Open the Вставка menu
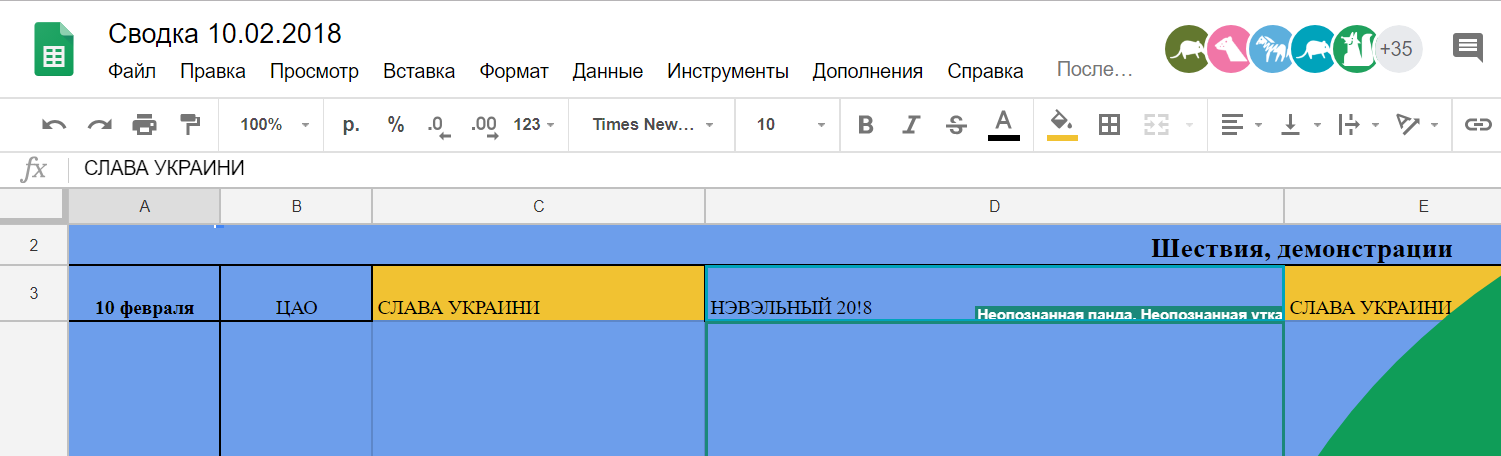 tap(419, 71)
